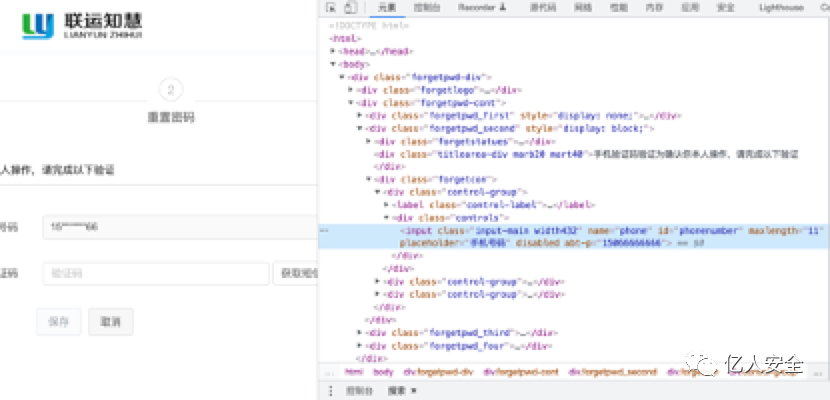830x400 pixels.
Task: Click the 取消 button
Action: tap(111, 322)
